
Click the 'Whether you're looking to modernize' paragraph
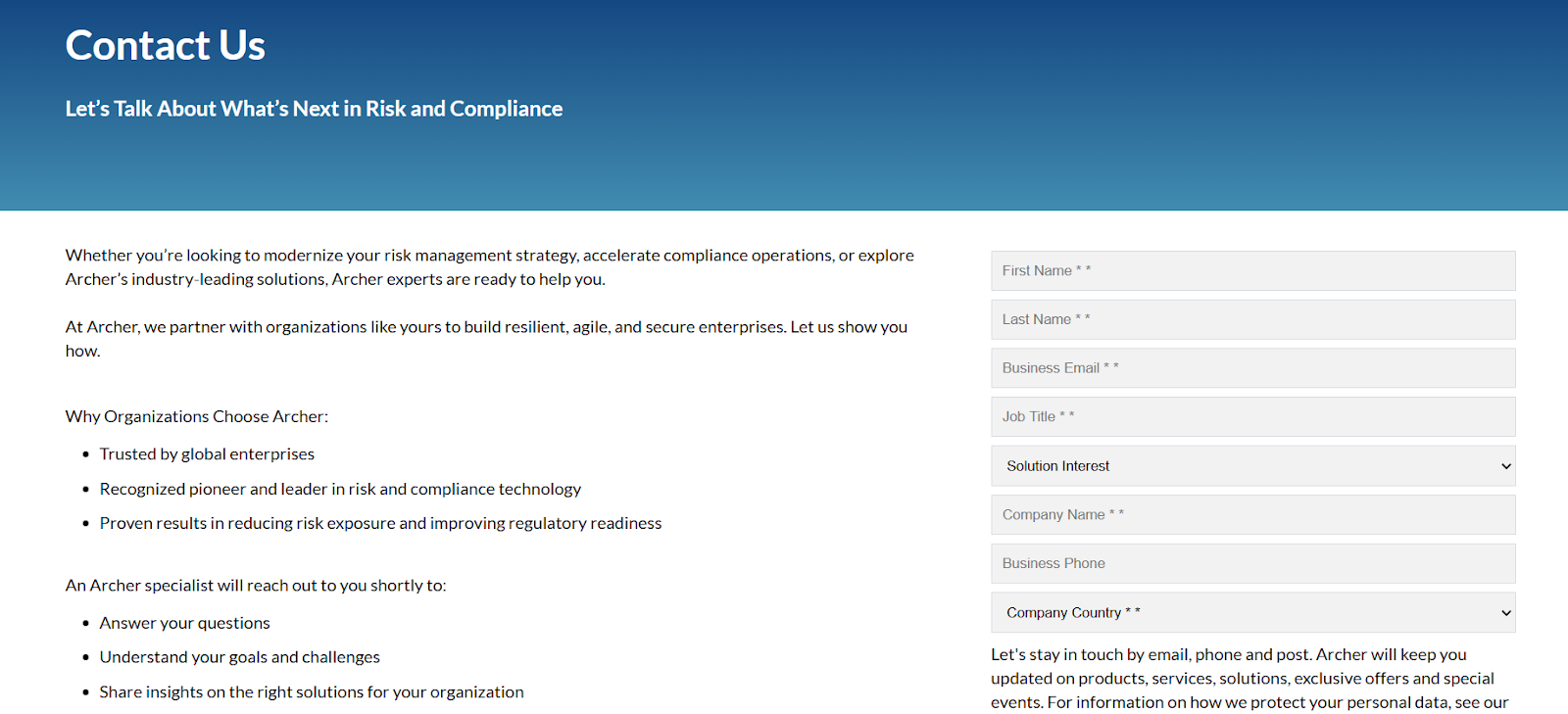pos(490,267)
